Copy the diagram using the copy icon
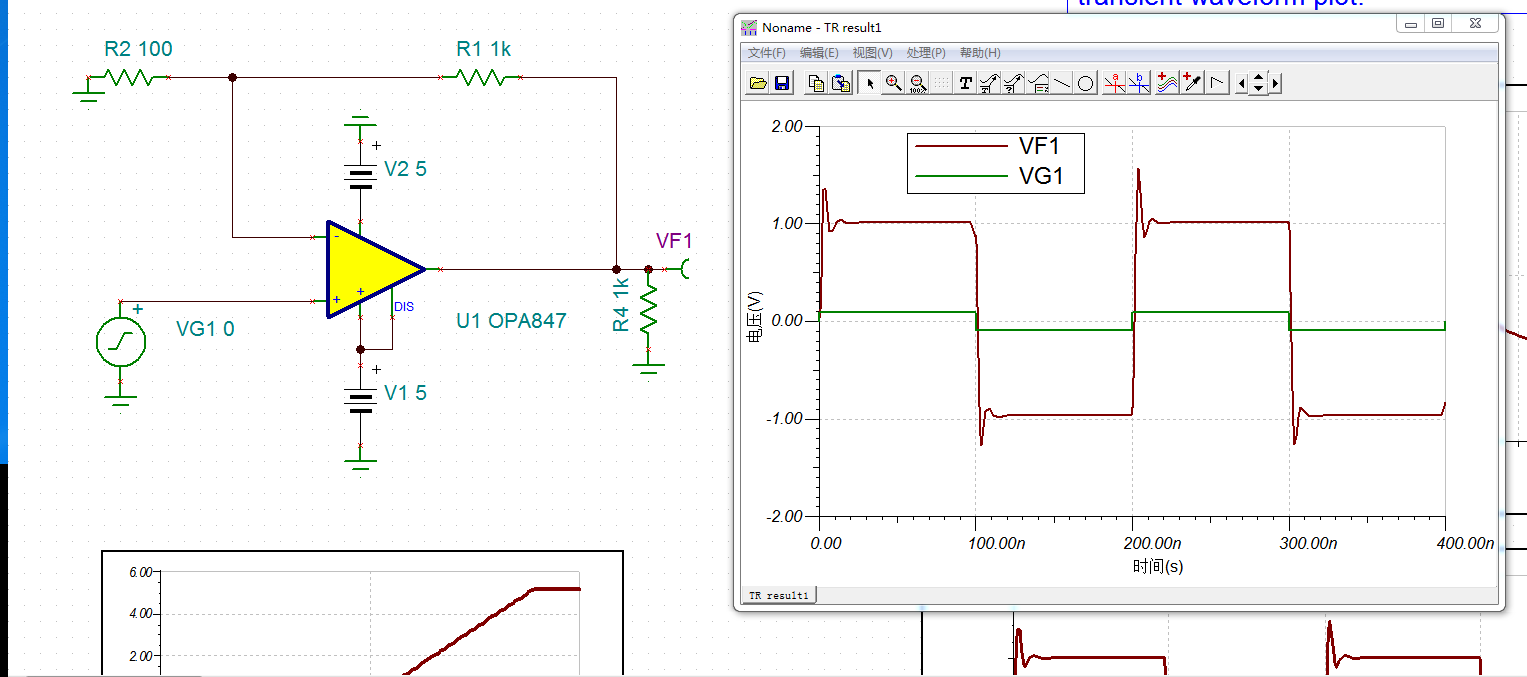 [x=817, y=83]
